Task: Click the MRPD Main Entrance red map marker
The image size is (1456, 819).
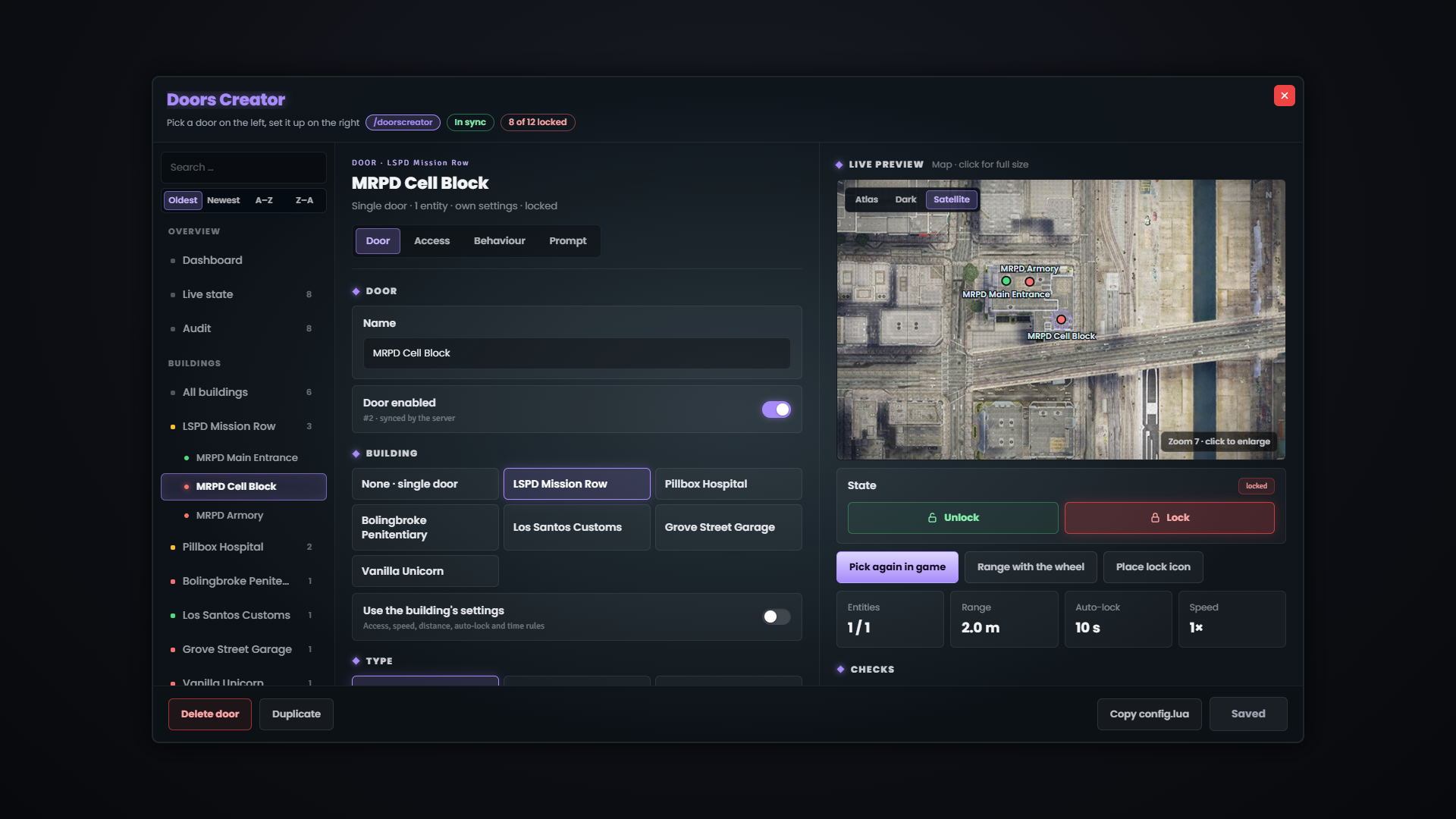Action: click(x=1030, y=282)
